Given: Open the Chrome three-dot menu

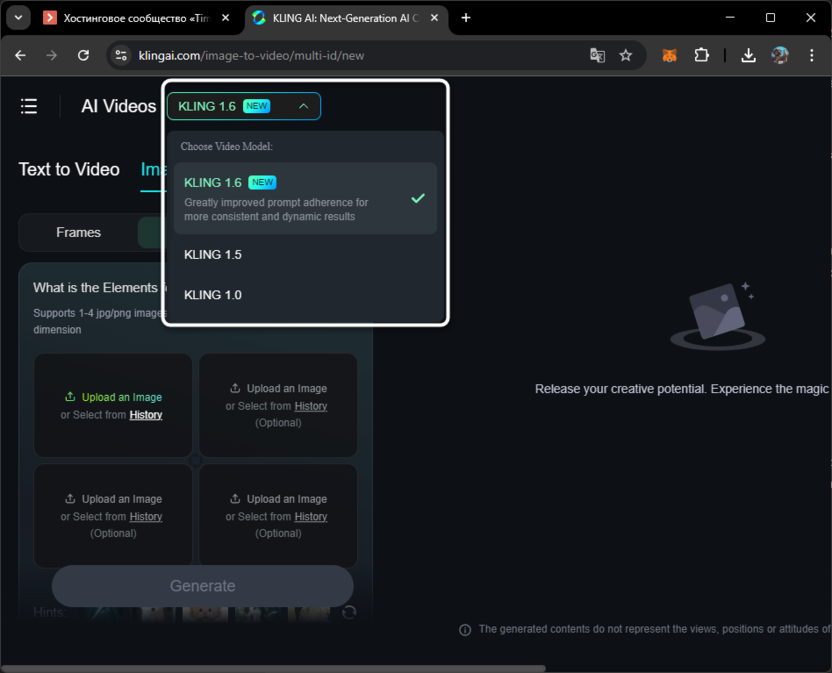Looking at the screenshot, I should (811, 55).
